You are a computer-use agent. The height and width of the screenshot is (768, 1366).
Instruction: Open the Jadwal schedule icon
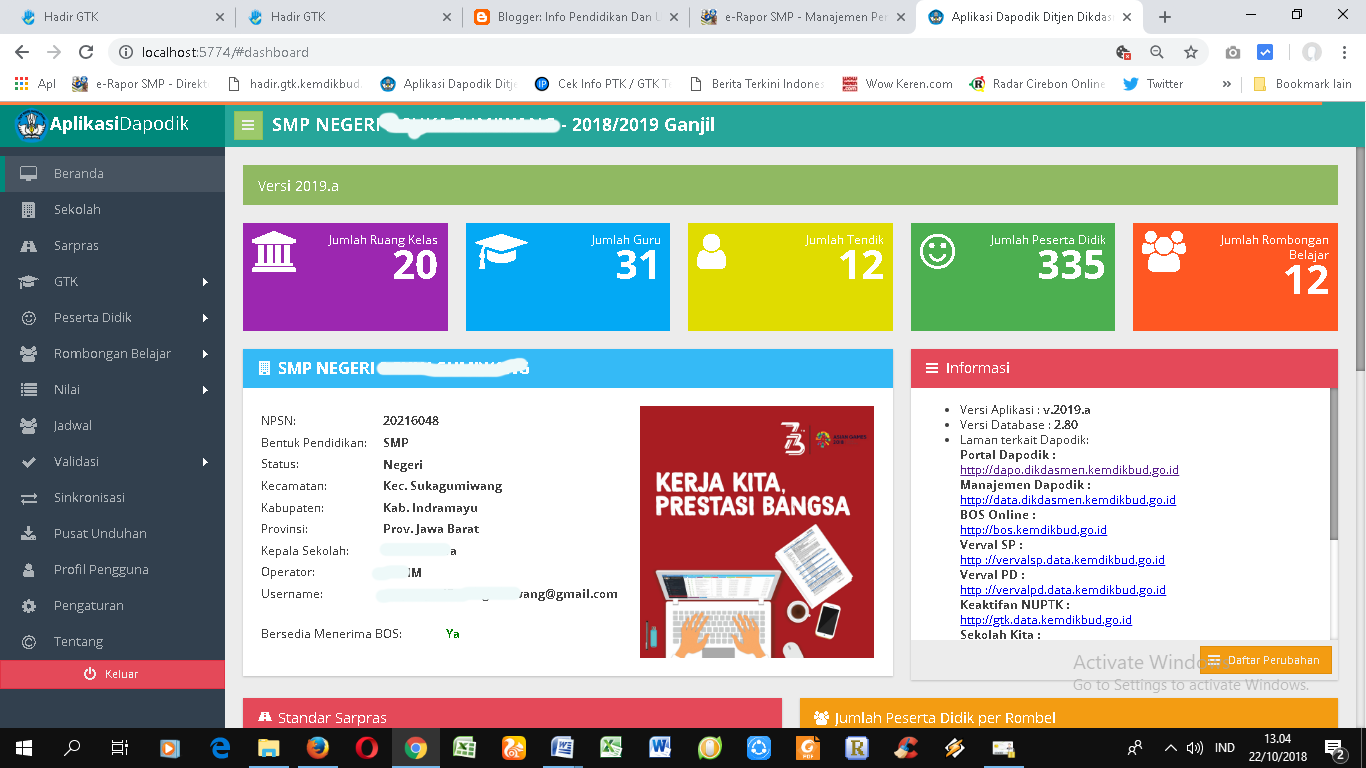[30, 425]
